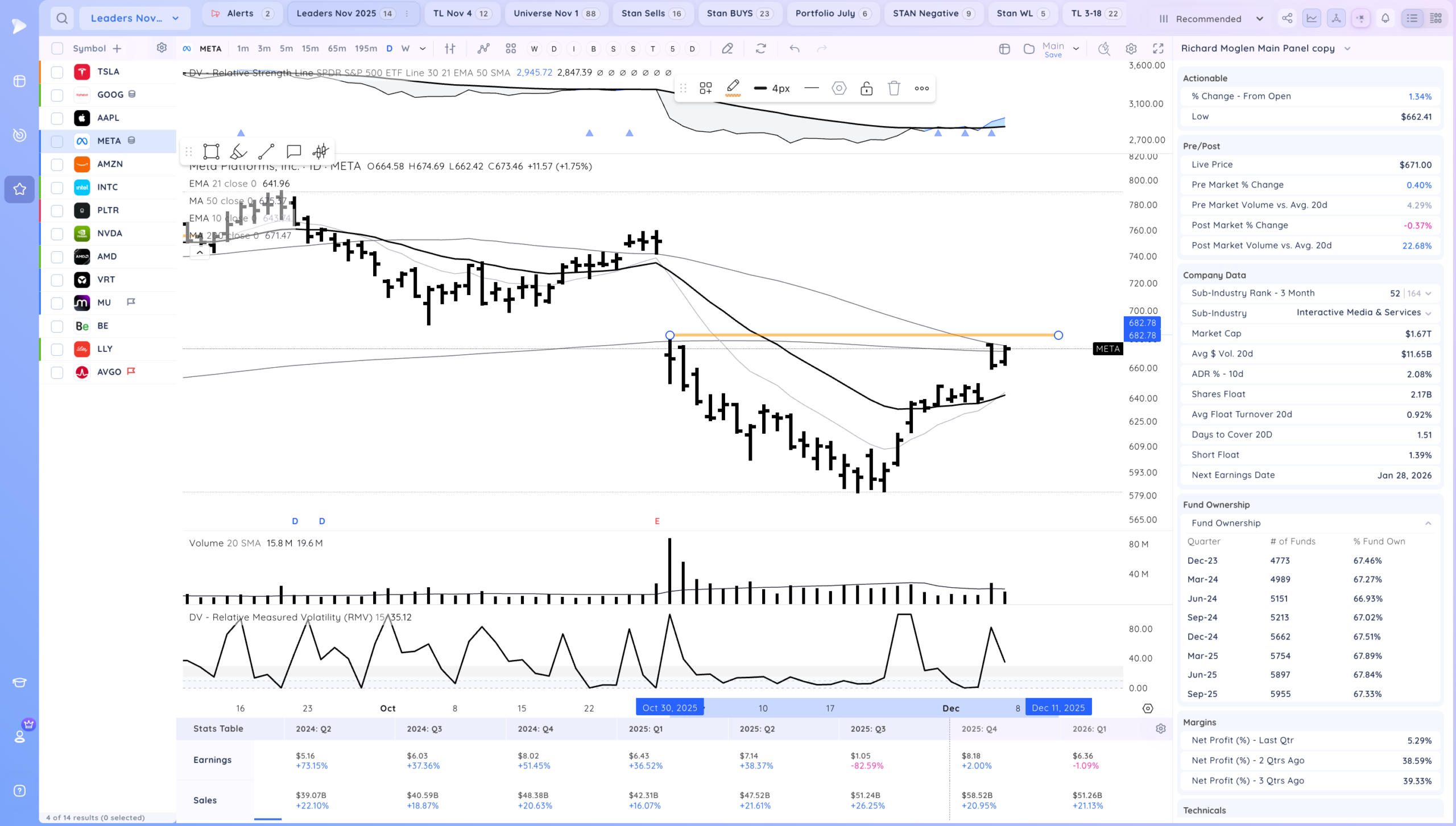Click the search magnifier icon
Image resolution: width=1456 pixels, height=826 pixels.
click(x=62, y=18)
